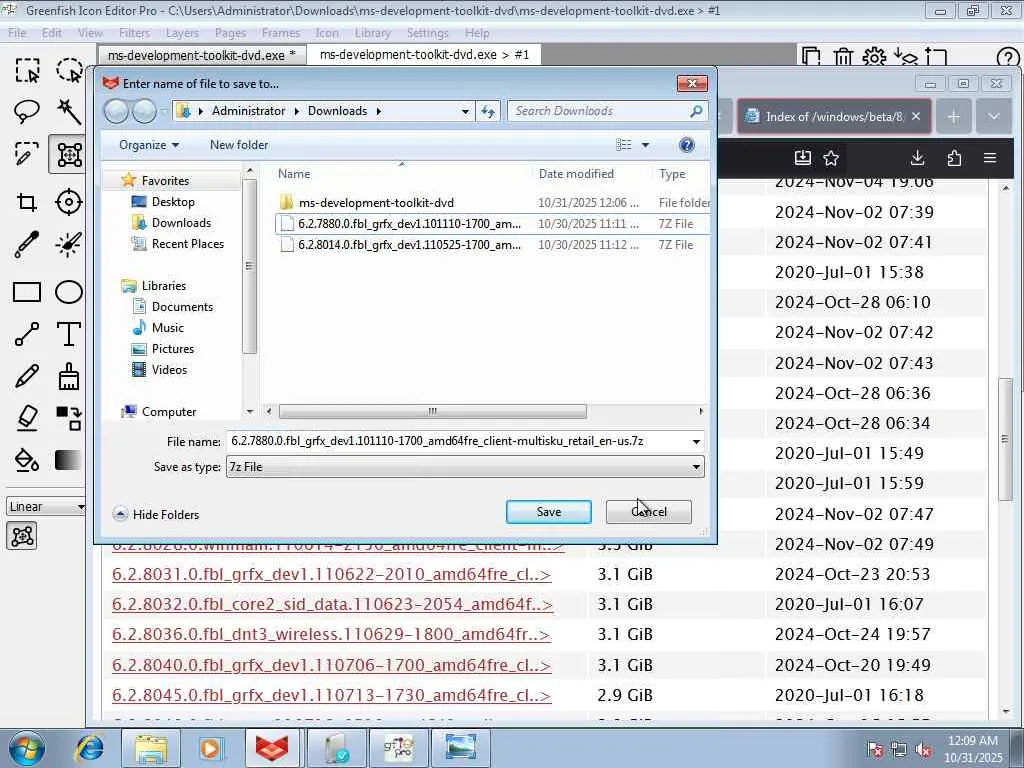The height and width of the screenshot is (768, 1024).
Task: Open the File menu
Action: [17, 33]
